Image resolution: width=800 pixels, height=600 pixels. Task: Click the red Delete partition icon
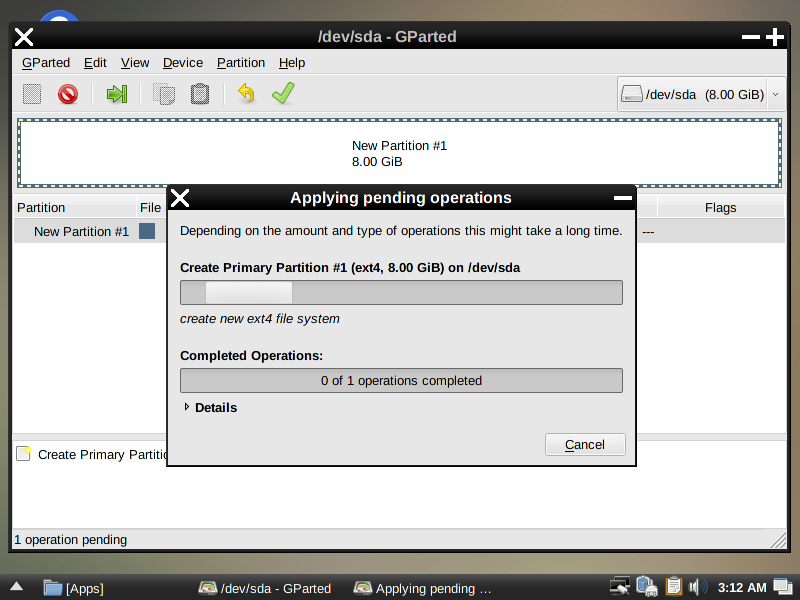click(68, 94)
